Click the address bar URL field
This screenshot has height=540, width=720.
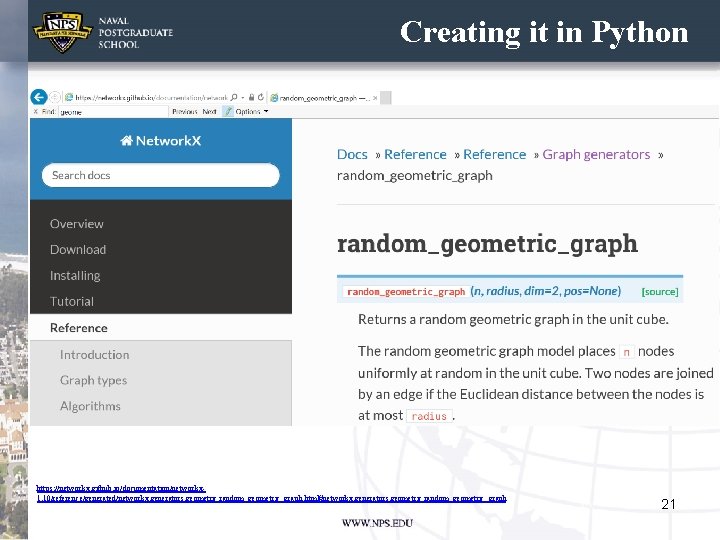[x=151, y=97]
